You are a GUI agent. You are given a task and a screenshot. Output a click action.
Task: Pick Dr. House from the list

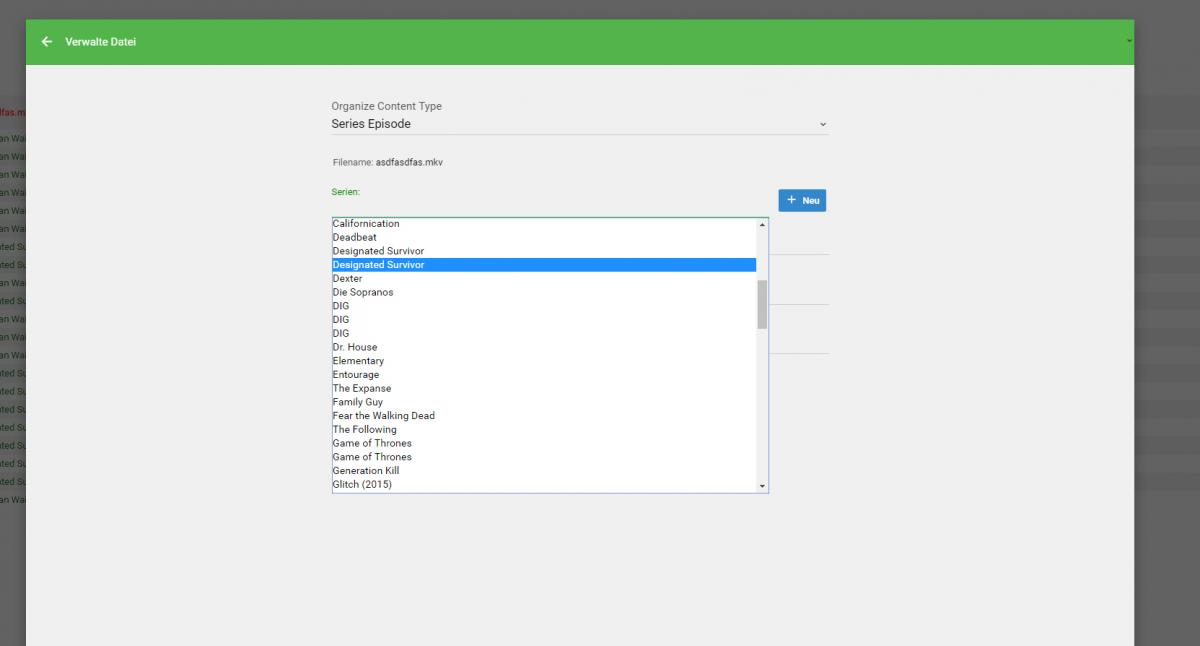[544, 347]
